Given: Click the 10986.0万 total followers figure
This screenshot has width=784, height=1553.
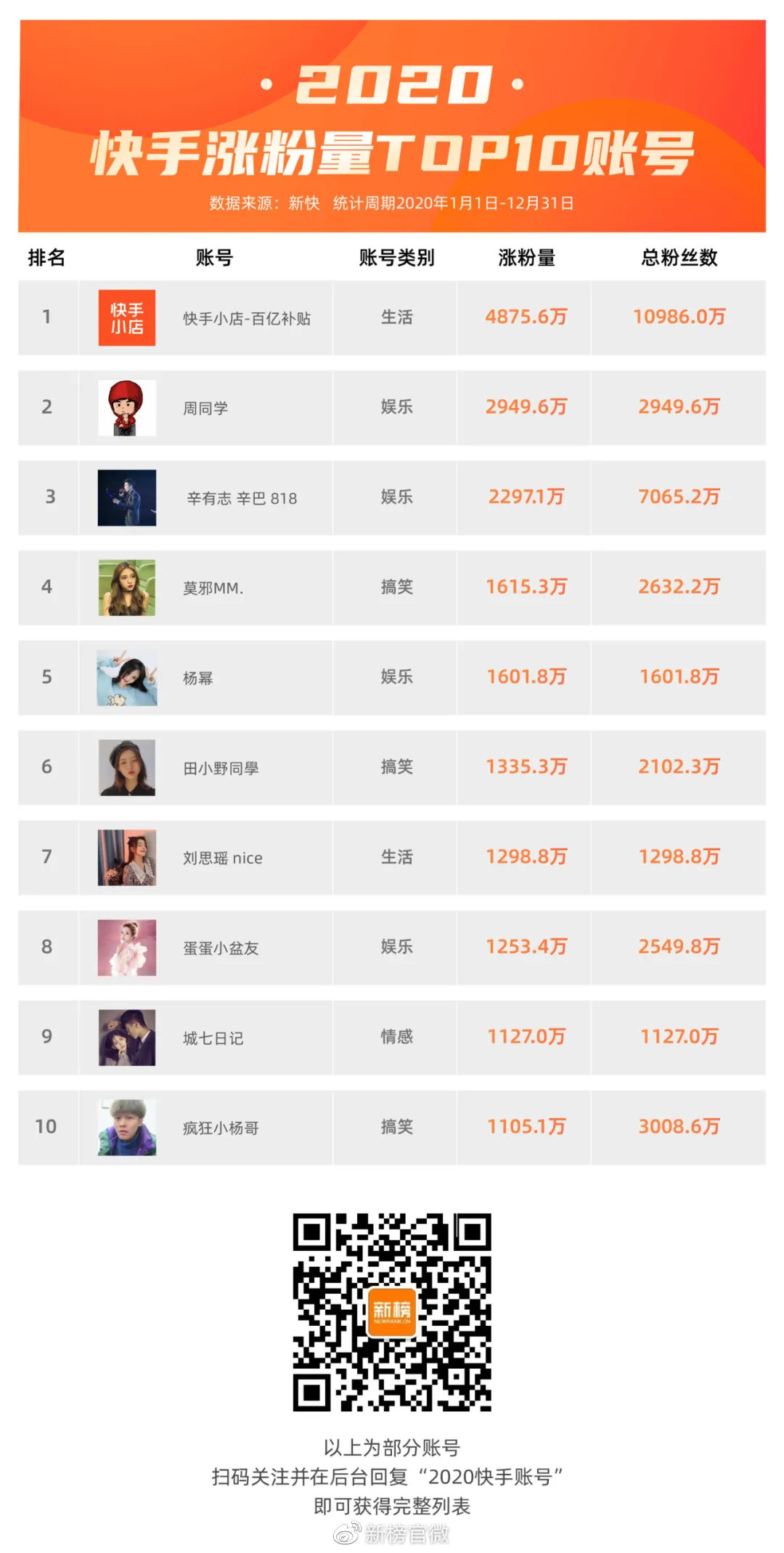Looking at the screenshot, I should pos(679,317).
